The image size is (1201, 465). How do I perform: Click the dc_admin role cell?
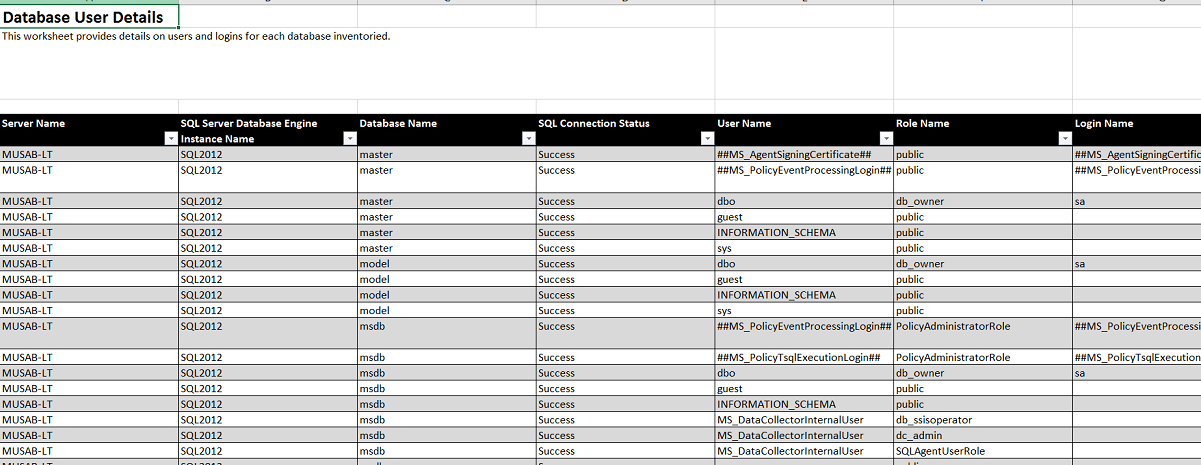(983, 435)
